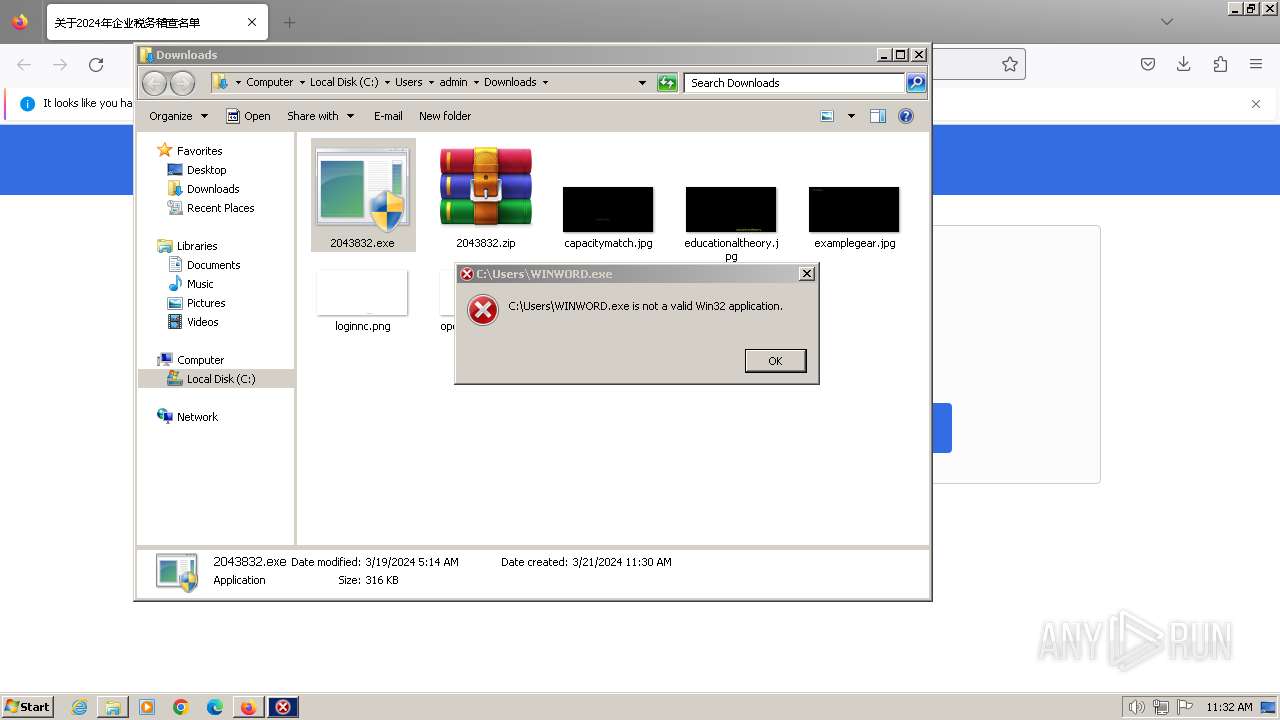
Task: Open Microsoft Edge from the taskbar
Action: [x=215, y=707]
